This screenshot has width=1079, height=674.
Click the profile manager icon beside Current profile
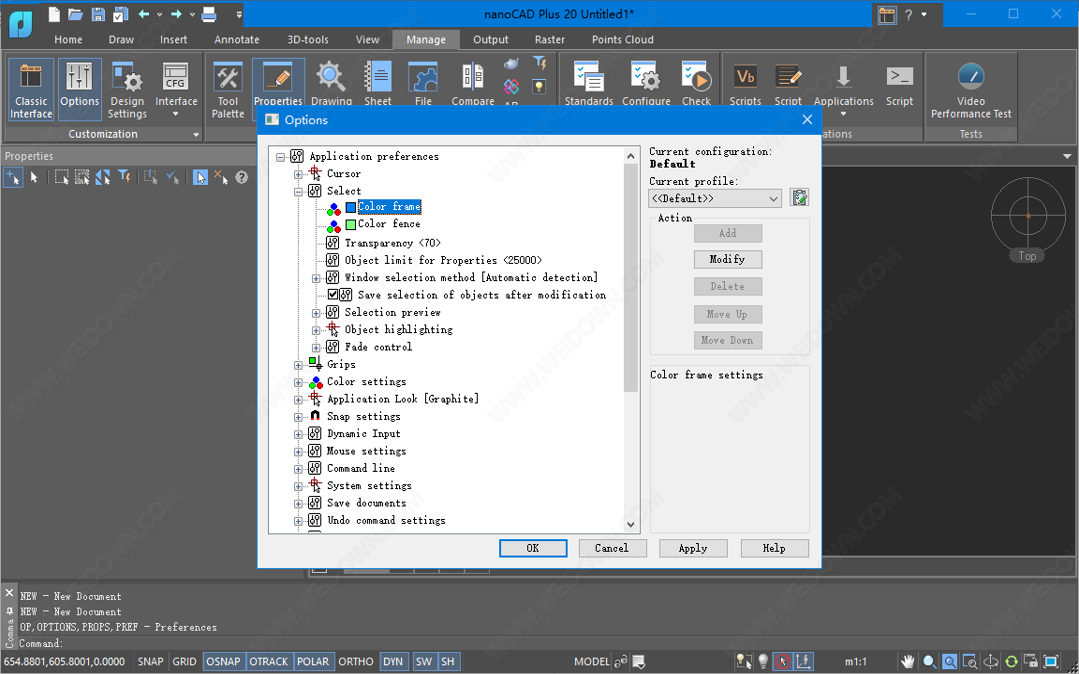click(799, 198)
